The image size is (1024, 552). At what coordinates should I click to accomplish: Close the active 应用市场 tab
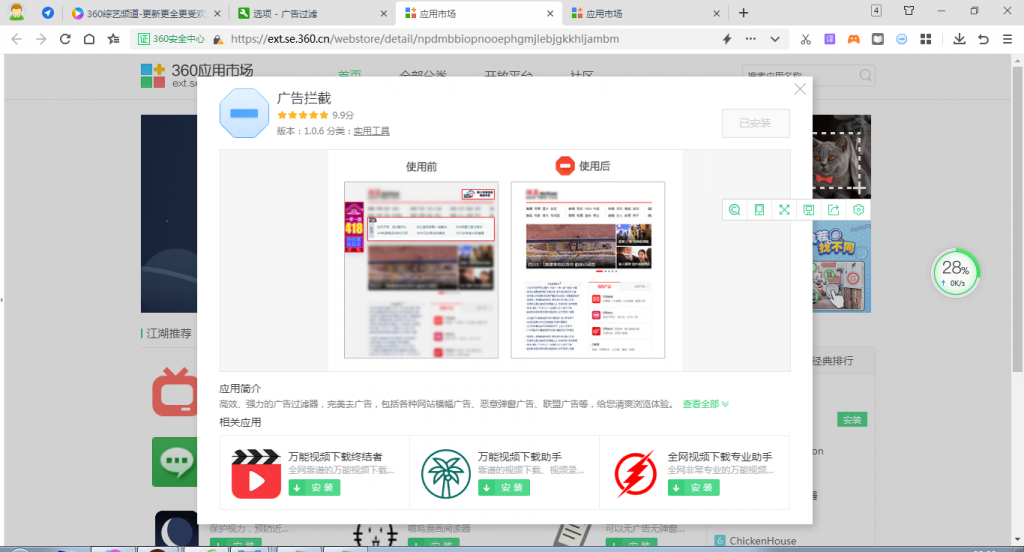click(550, 14)
